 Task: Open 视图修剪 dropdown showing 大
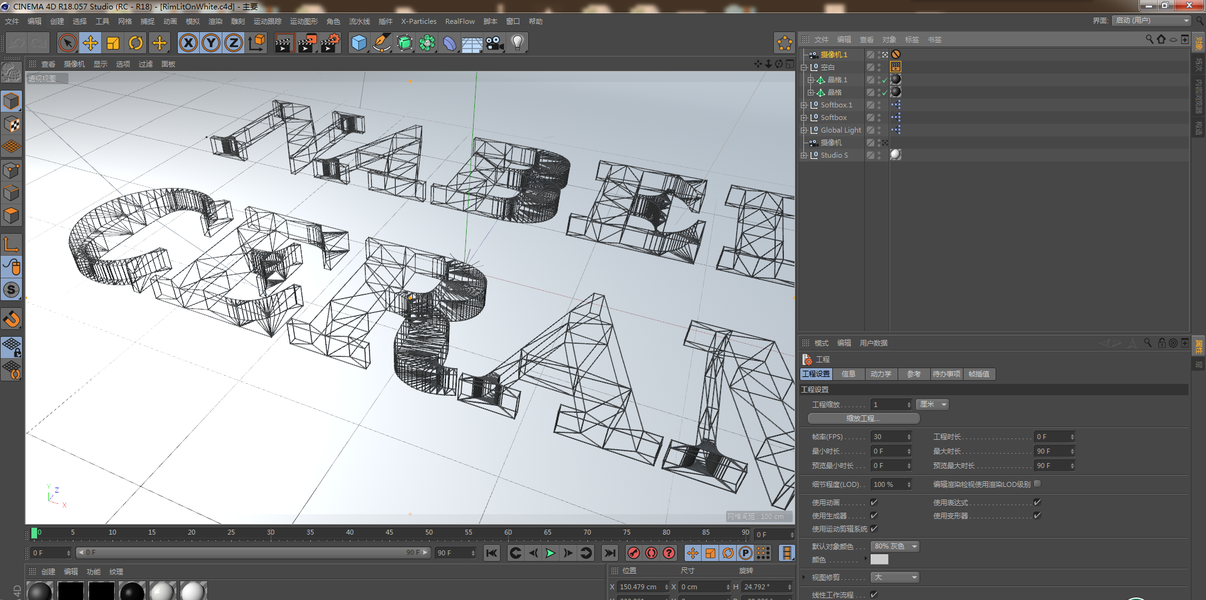coord(895,577)
